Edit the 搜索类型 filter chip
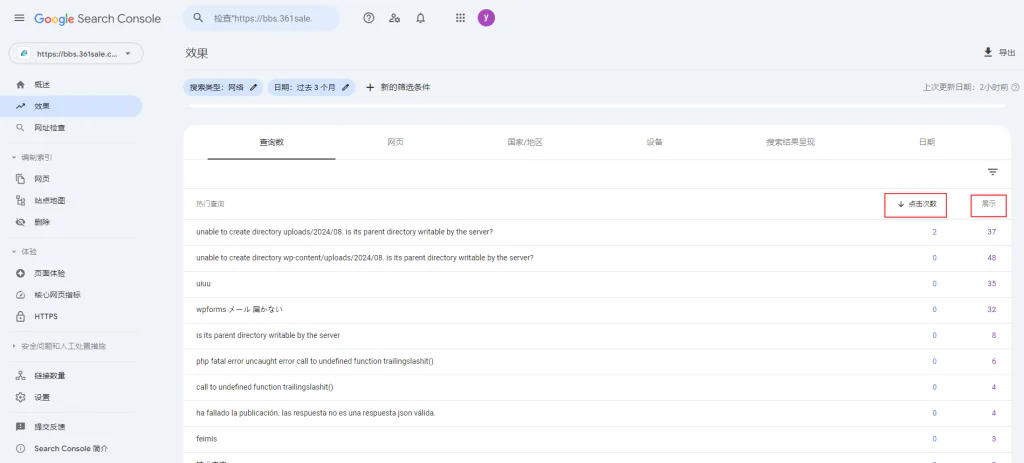Viewport: 1024px width, 463px height. coord(223,88)
